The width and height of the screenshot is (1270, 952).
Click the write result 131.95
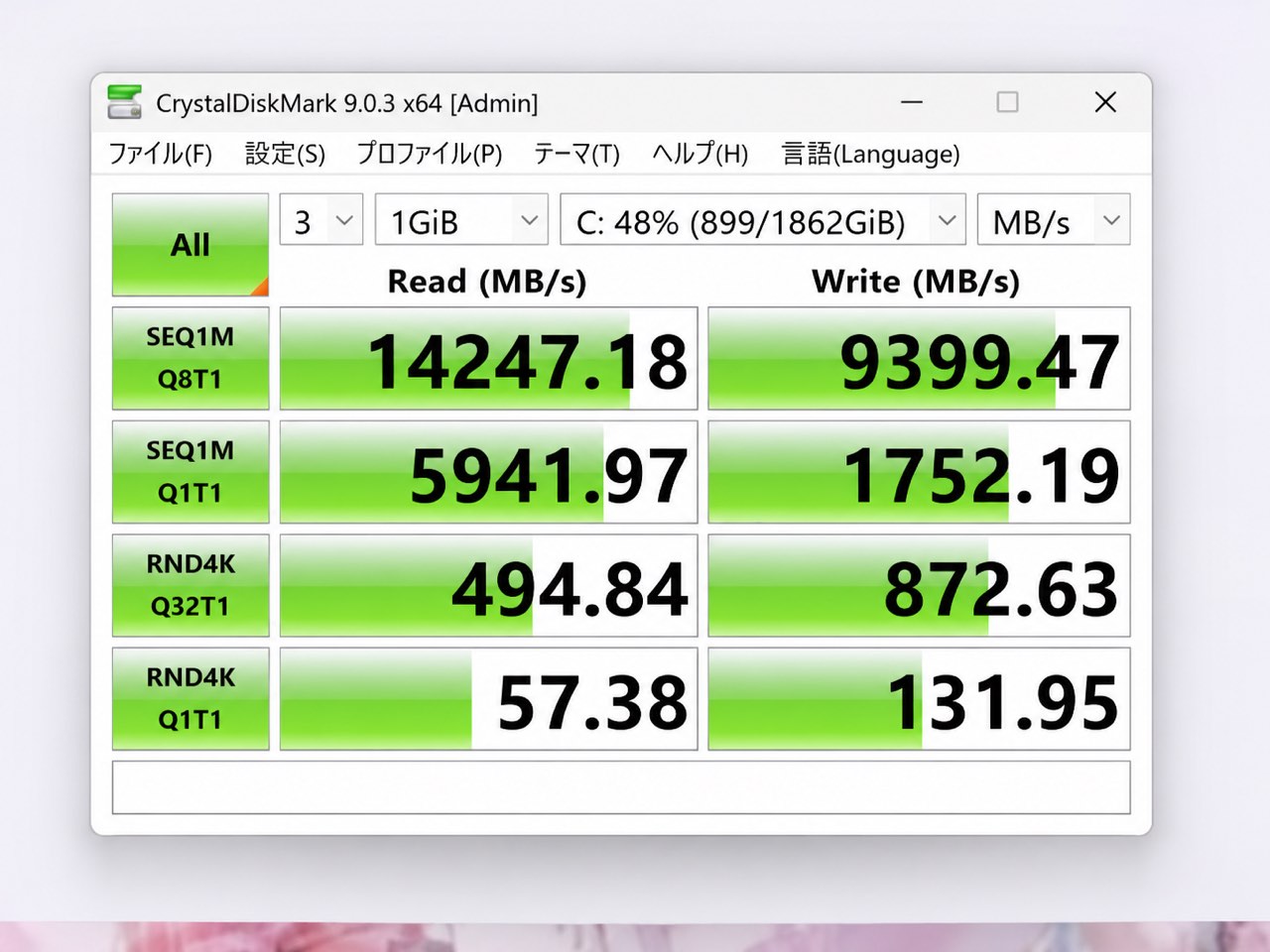[x=919, y=698]
